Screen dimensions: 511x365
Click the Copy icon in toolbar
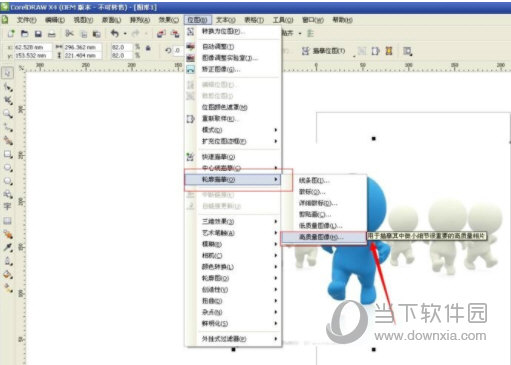pos(84,34)
